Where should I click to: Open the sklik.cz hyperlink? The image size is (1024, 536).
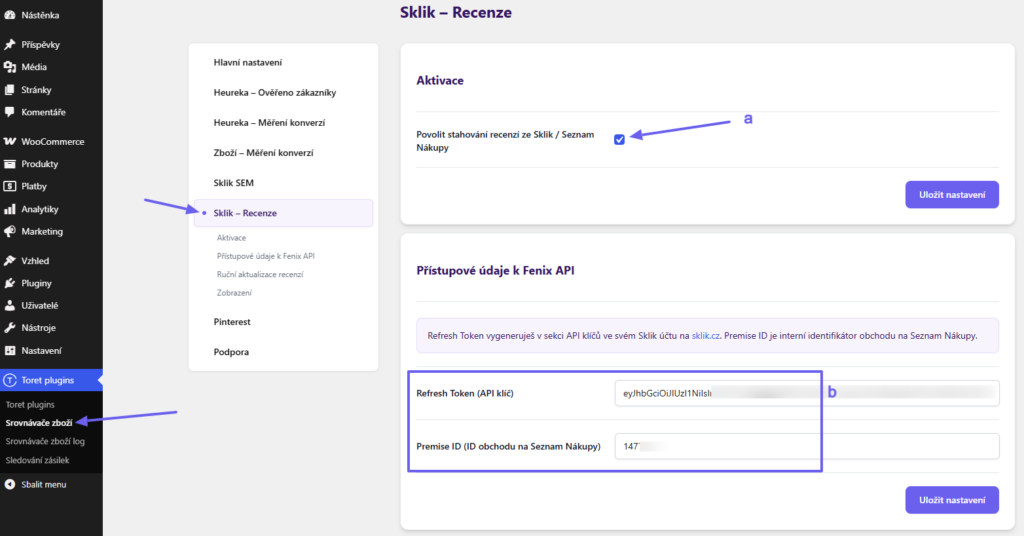pyautogui.click(x=705, y=336)
